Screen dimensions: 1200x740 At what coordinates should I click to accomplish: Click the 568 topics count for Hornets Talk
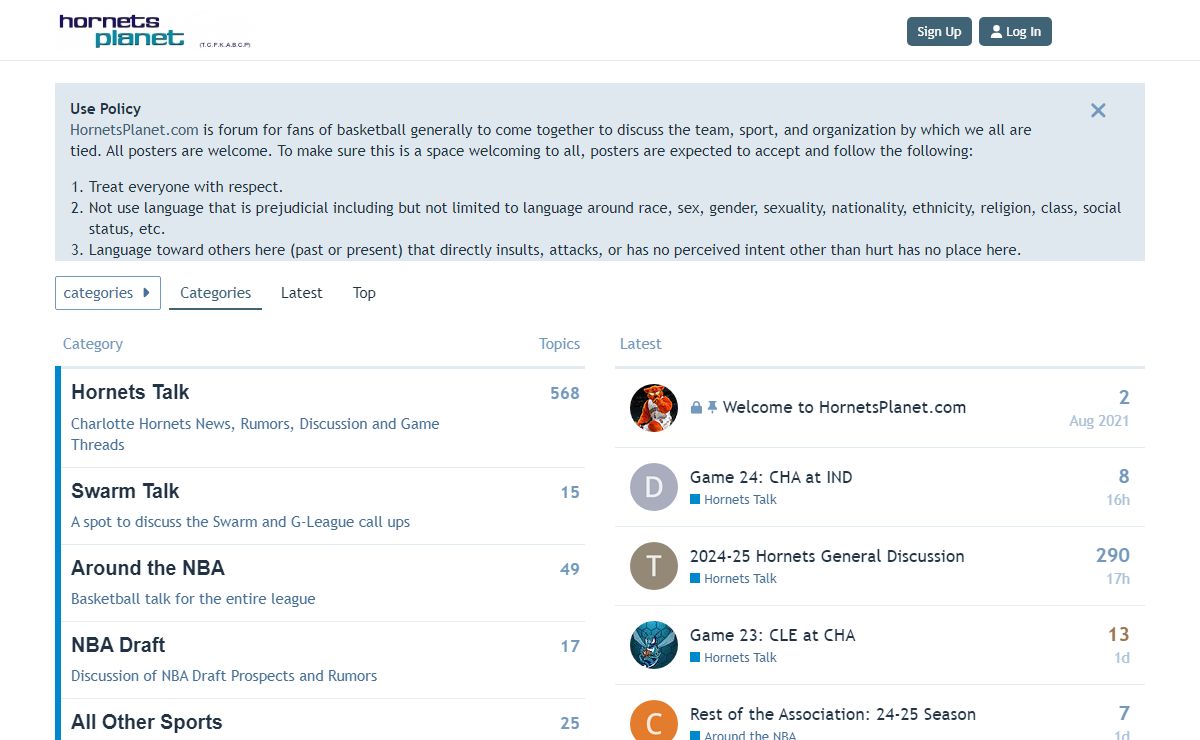(x=565, y=393)
